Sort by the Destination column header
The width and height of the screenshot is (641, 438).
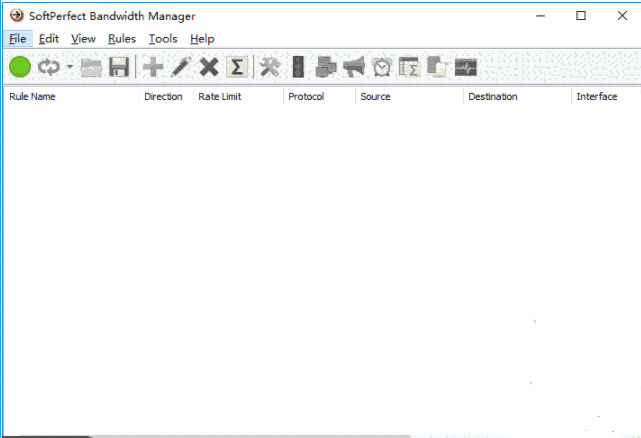click(x=517, y=97)
